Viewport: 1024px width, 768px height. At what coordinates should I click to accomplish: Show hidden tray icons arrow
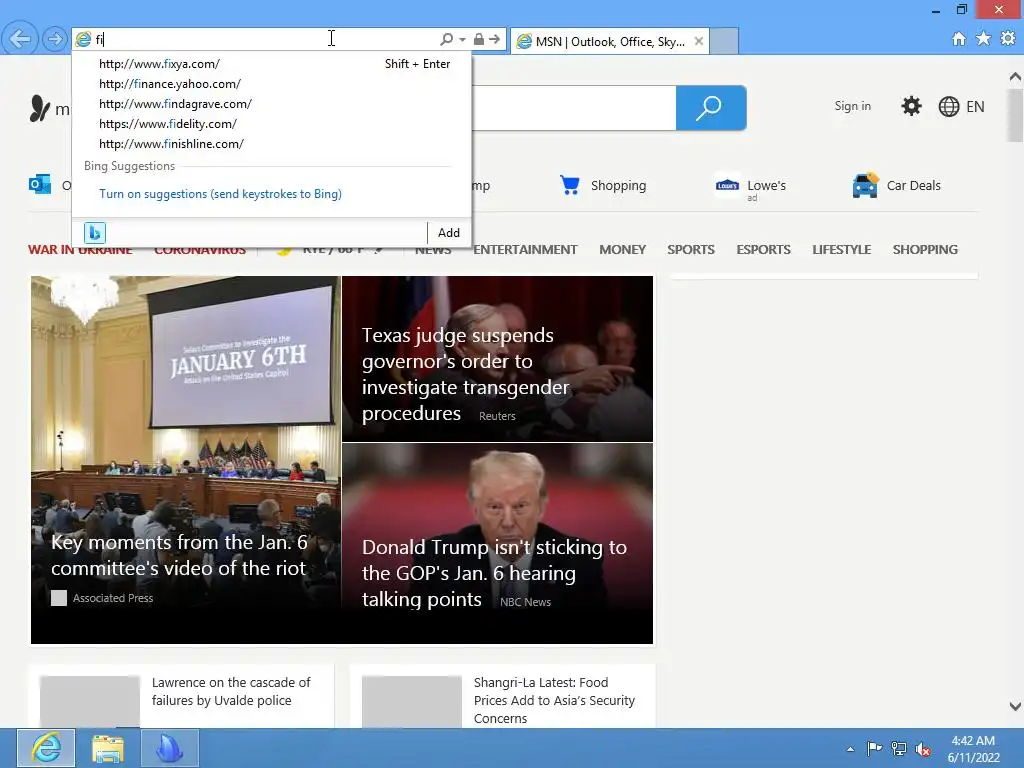[850, 749]
